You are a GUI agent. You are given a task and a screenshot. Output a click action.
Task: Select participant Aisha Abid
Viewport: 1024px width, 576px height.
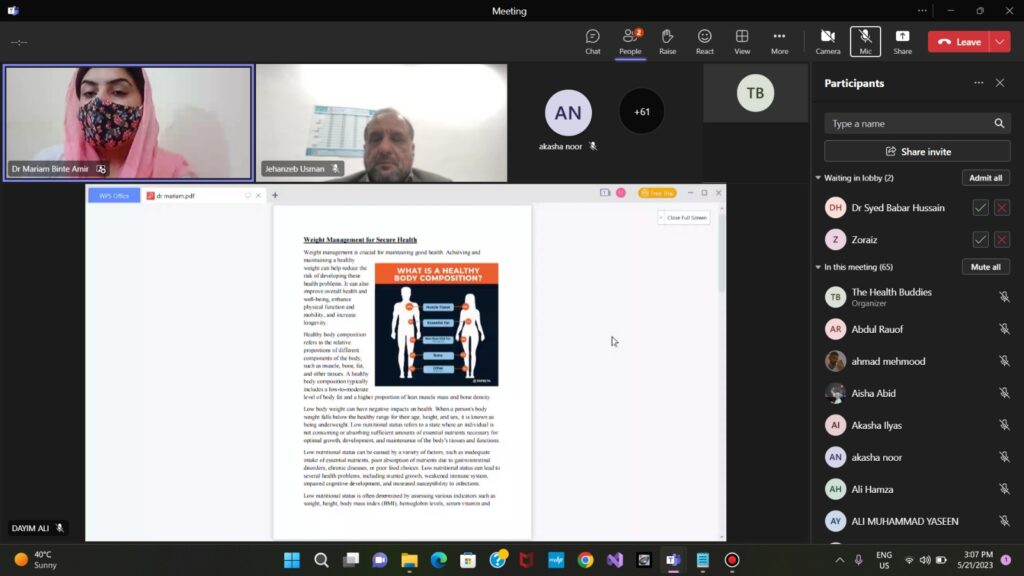click(917, 393)
